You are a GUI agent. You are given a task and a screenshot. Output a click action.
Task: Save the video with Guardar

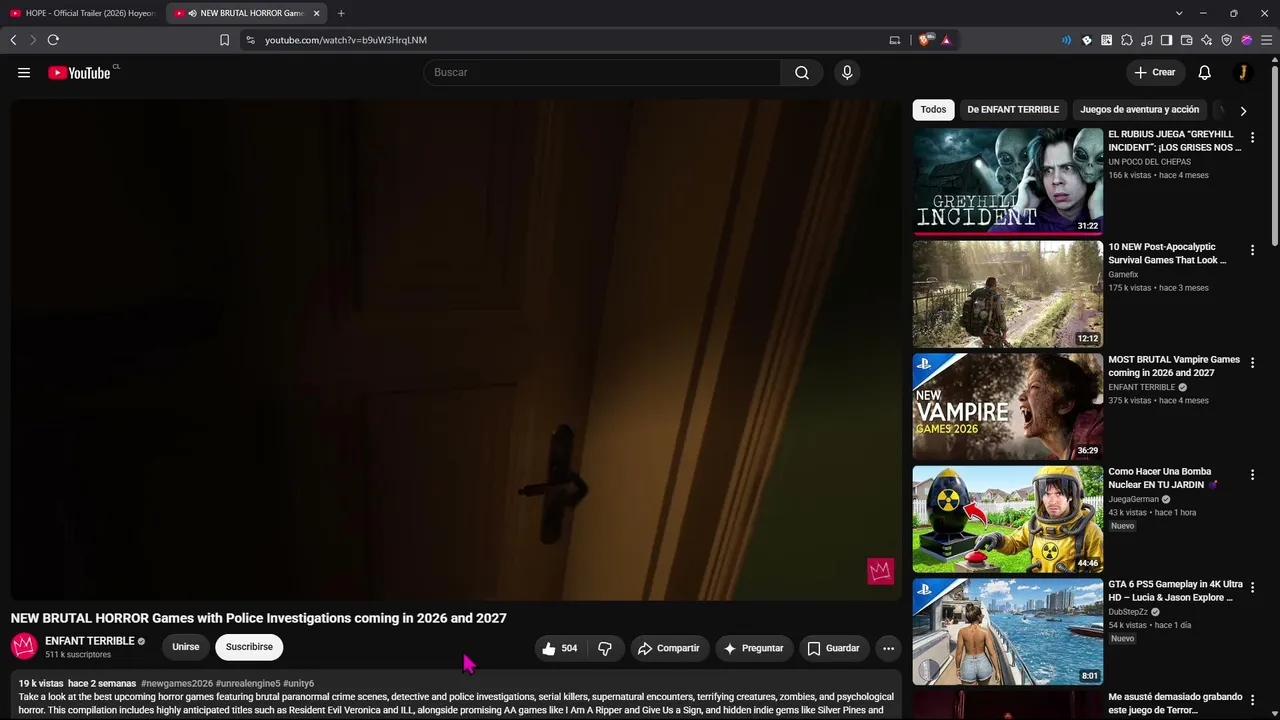click(x=833, y=648)
